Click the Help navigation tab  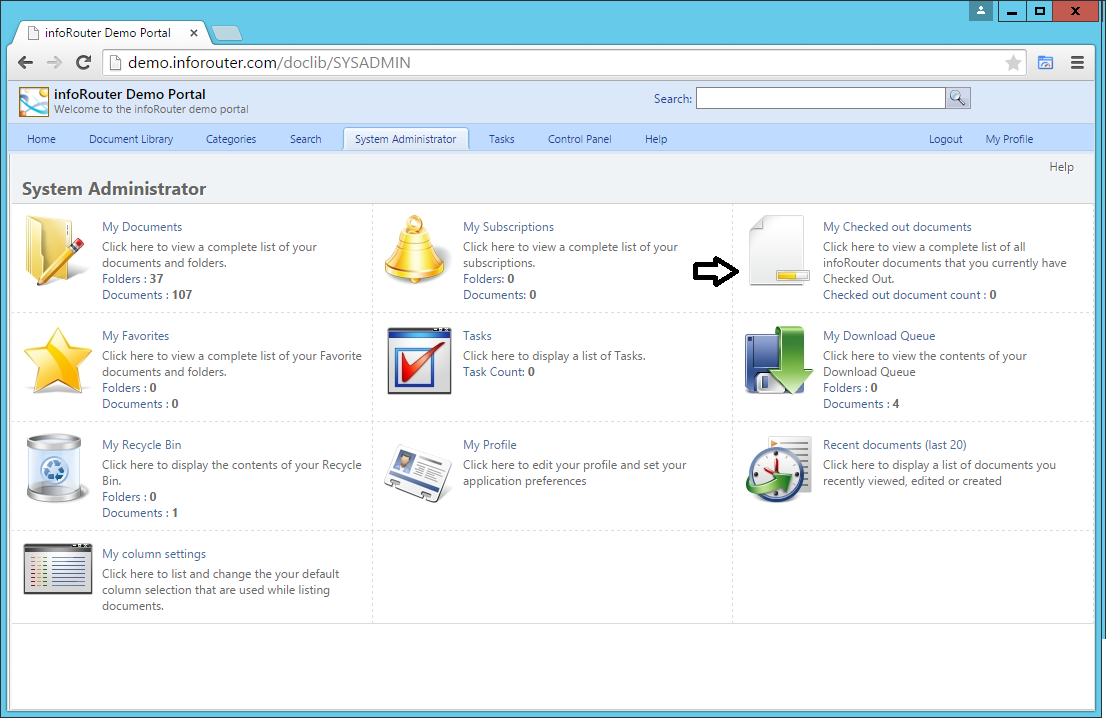[656, 139]
